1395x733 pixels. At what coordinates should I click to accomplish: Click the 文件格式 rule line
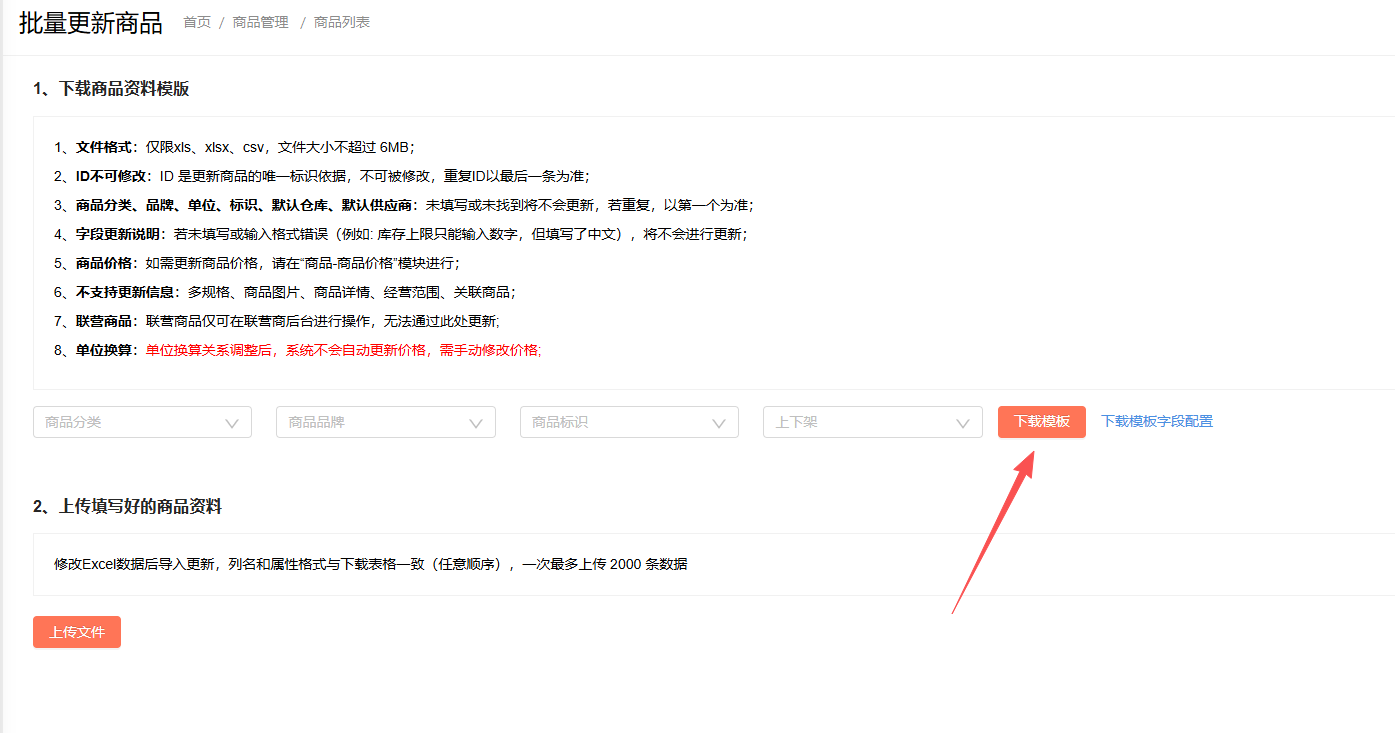click(x=234, y=147)
